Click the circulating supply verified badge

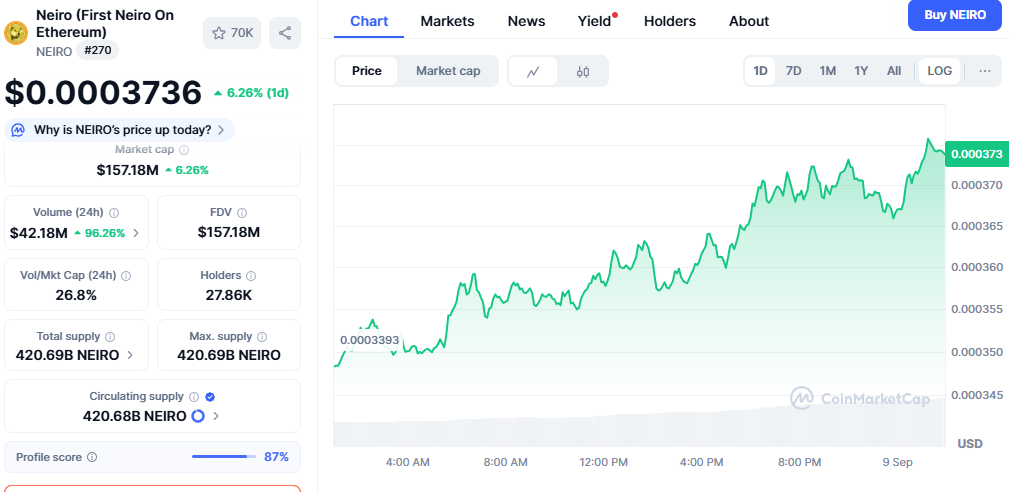pyautogui.click(x=210, y=397)
